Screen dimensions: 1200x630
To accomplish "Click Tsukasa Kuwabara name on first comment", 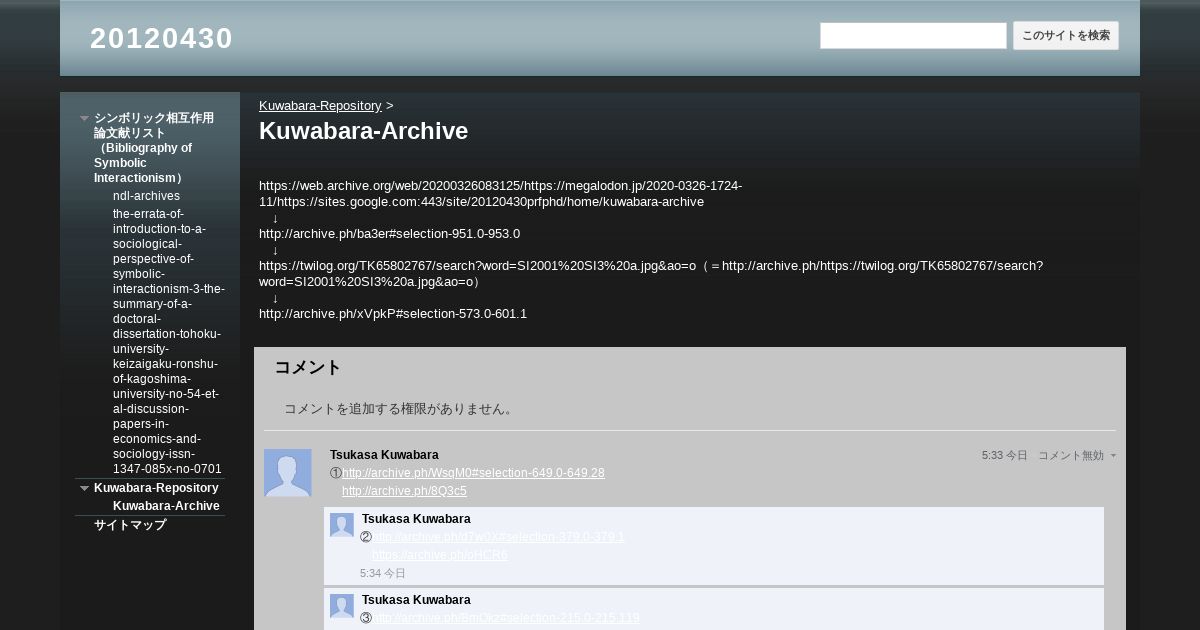I will point(384,455).
